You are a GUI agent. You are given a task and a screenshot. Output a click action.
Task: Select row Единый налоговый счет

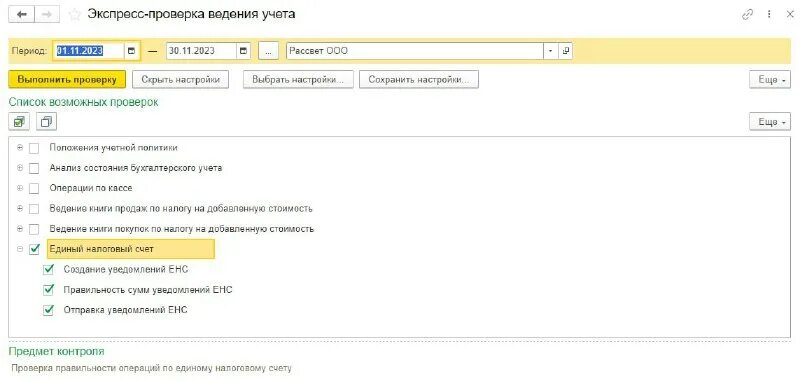click(x=131, y=249)
